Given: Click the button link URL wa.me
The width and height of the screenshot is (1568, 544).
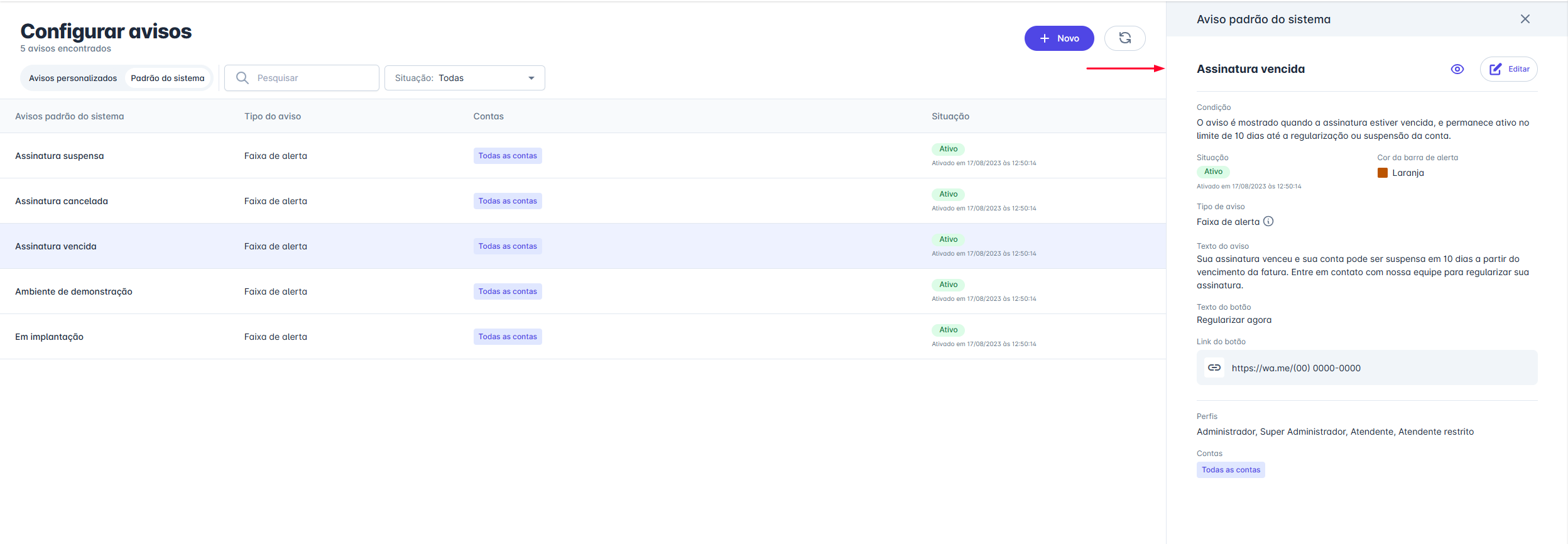Looking at the screenshot, I should (1295, 368).
